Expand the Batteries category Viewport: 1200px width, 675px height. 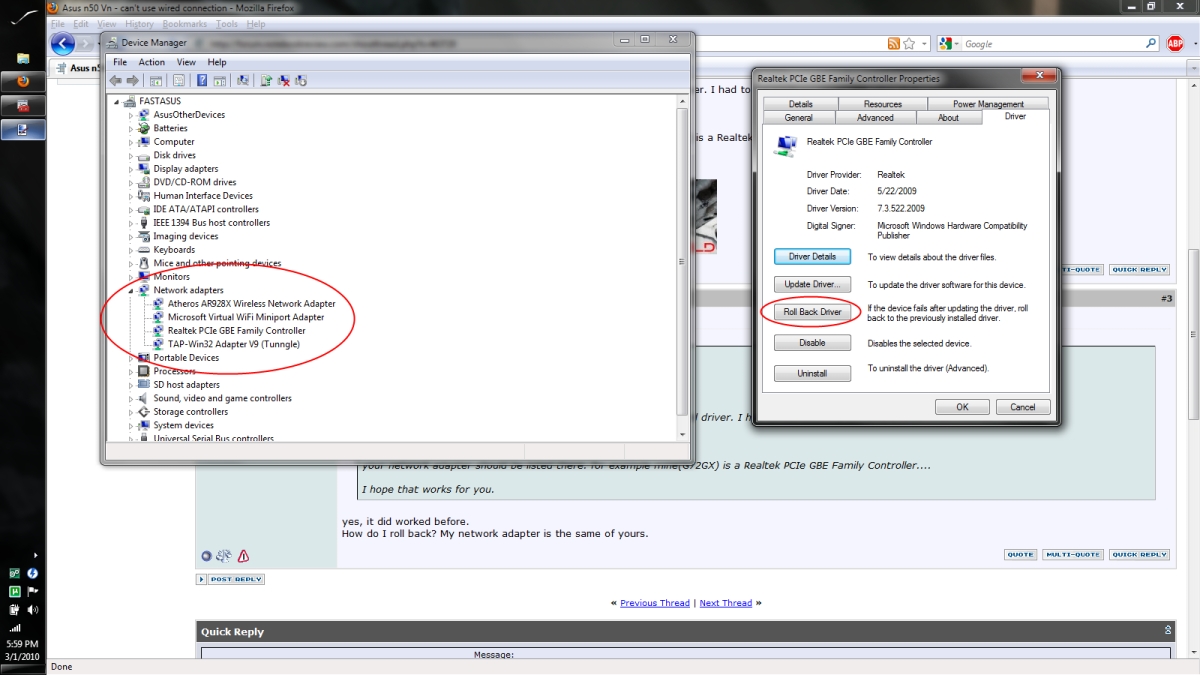tap(131, 128)
